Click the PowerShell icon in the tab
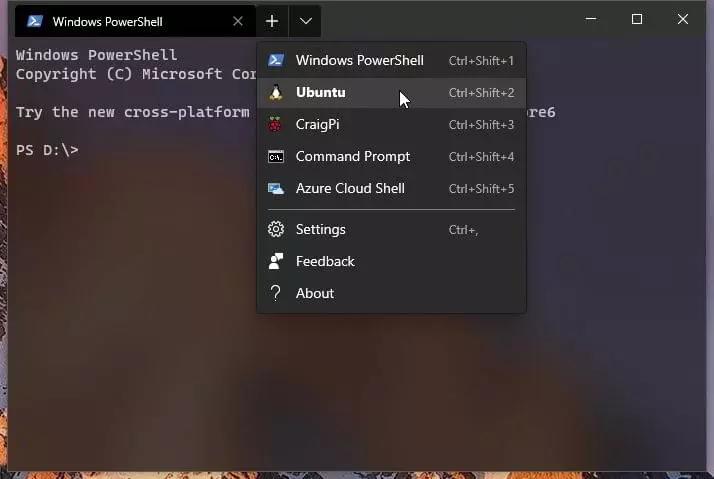The height and width of the screenshot is (479, 714). 35,21
